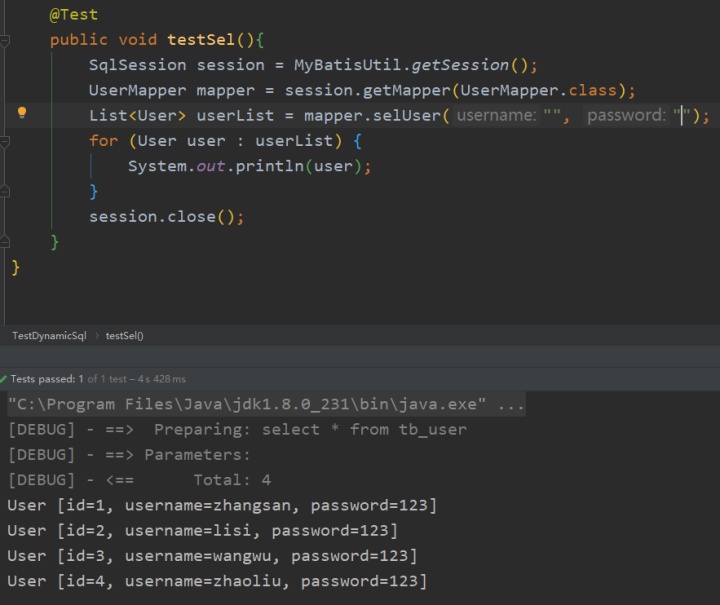720x605 pixels.
Task: Click the Preparing select debug line
Action: pyautogui.click(x=237, y=430)
